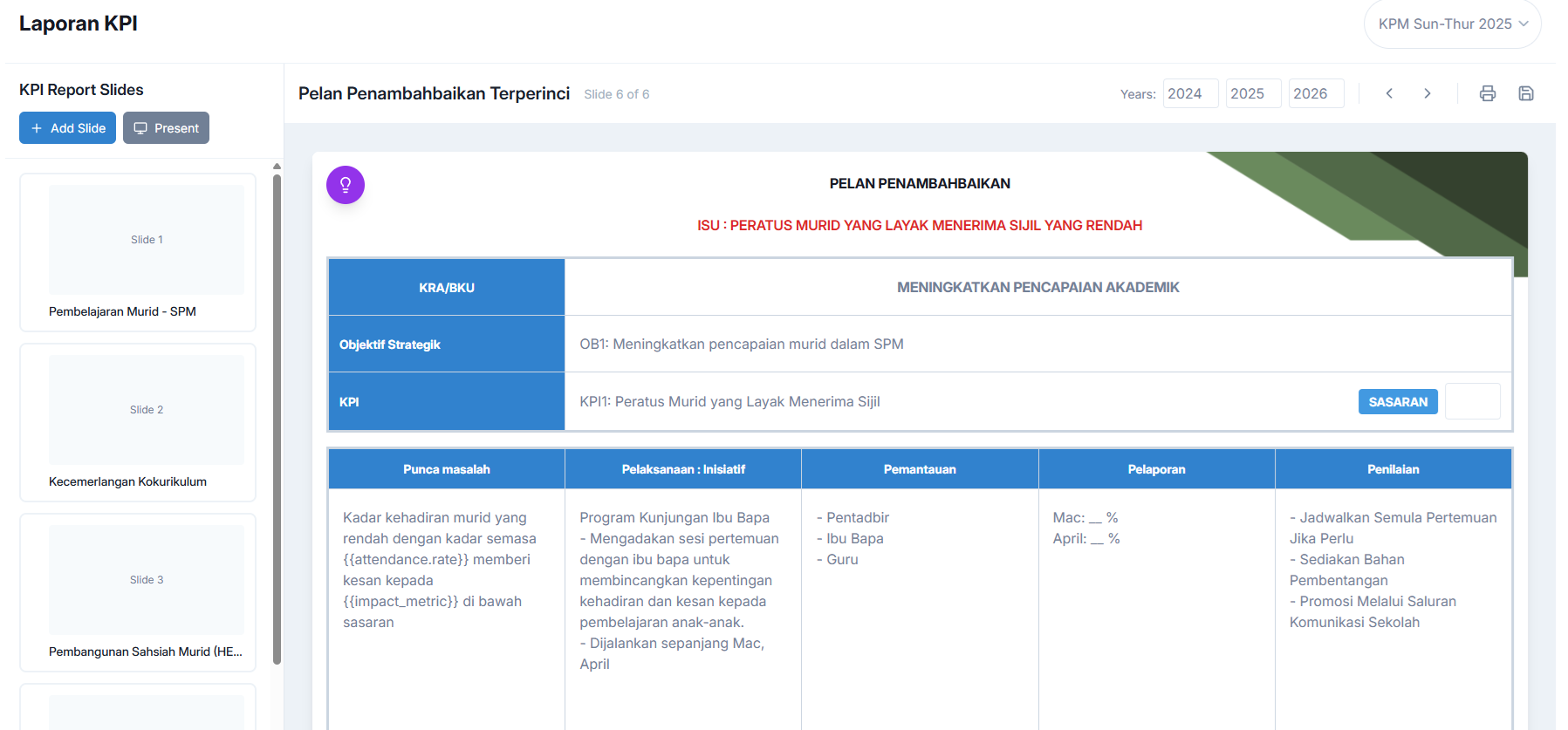Viewport: 1568px width, 730px height.
Task: Click the Punca masalah column header
Action: [447, 469]
